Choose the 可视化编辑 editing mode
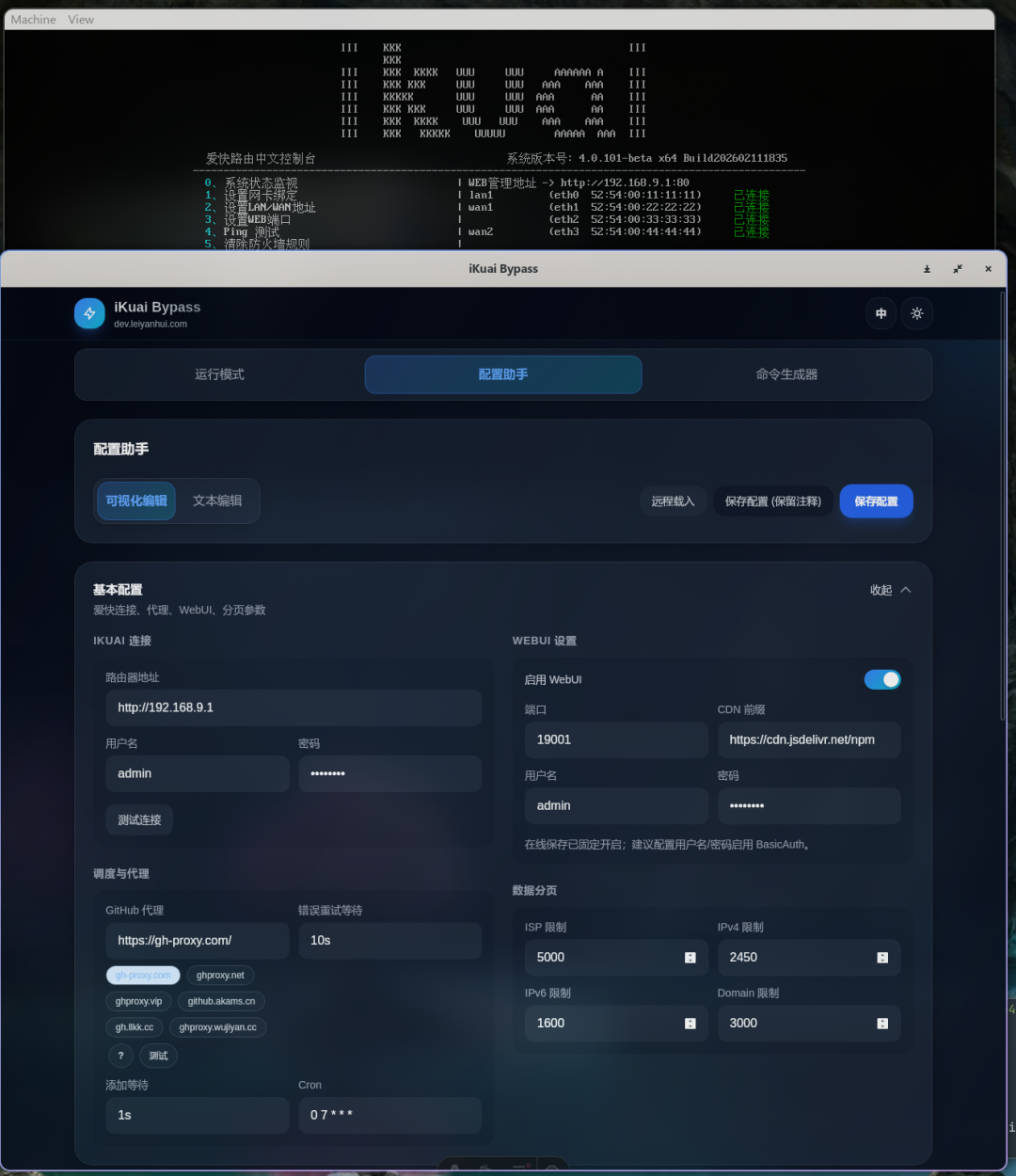The image size is (1016, 1176). (x=136, y=501)
